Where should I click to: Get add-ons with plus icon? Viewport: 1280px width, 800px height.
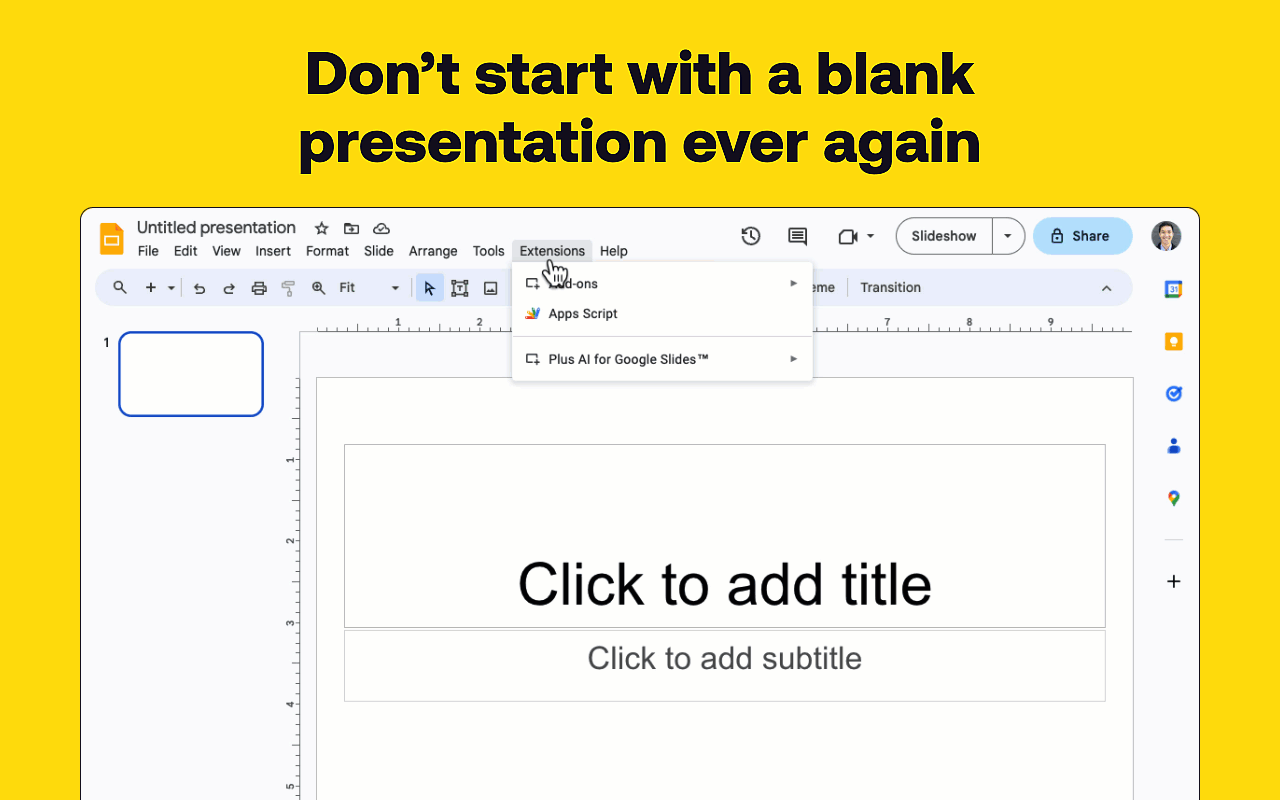click(x=1174, y=581)
